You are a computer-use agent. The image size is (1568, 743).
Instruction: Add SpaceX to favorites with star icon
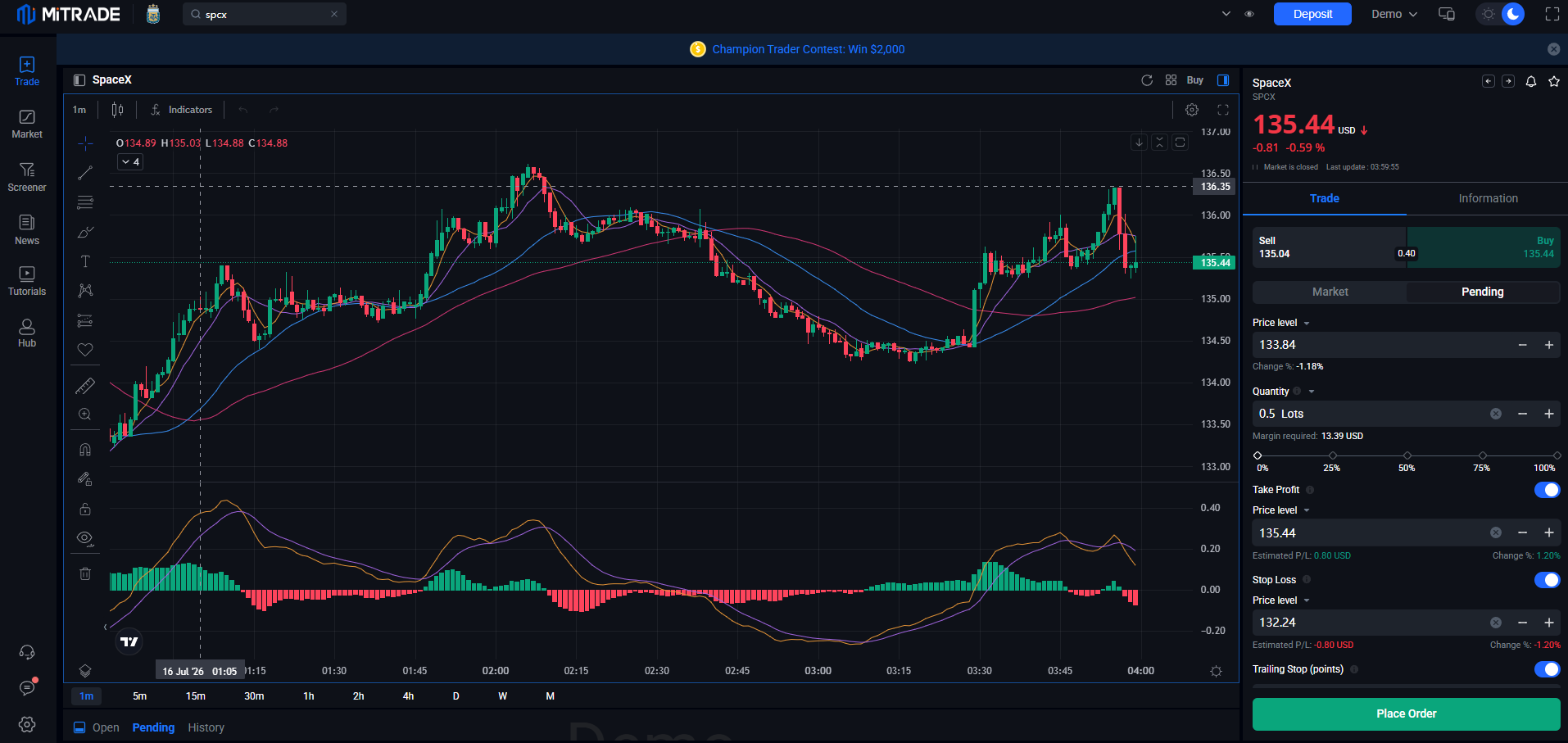coord(1554,81)
